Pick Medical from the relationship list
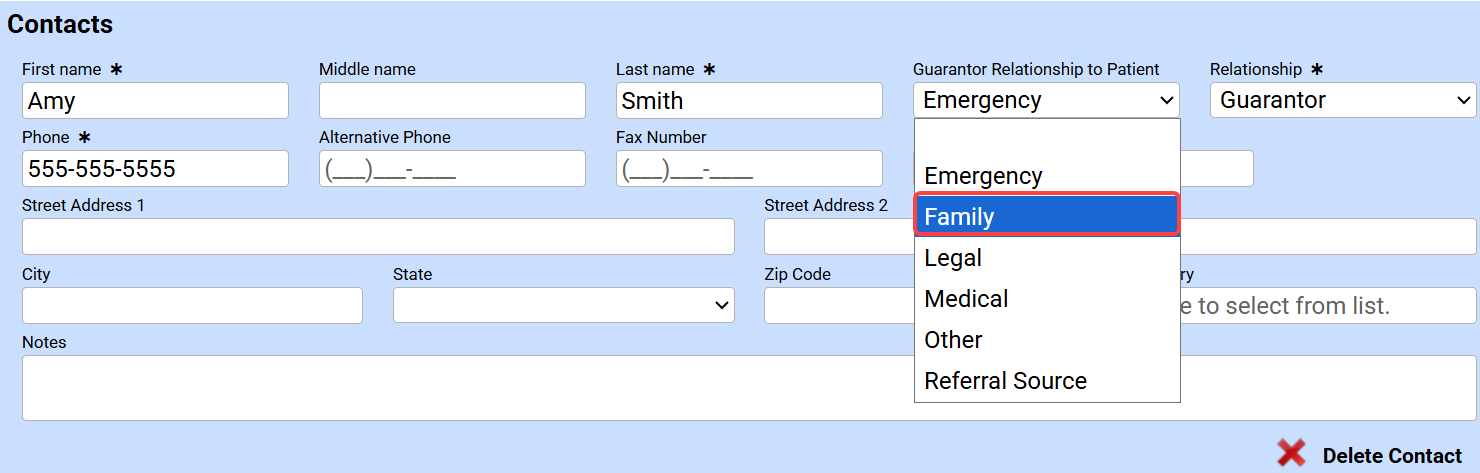 [1047, 299]
